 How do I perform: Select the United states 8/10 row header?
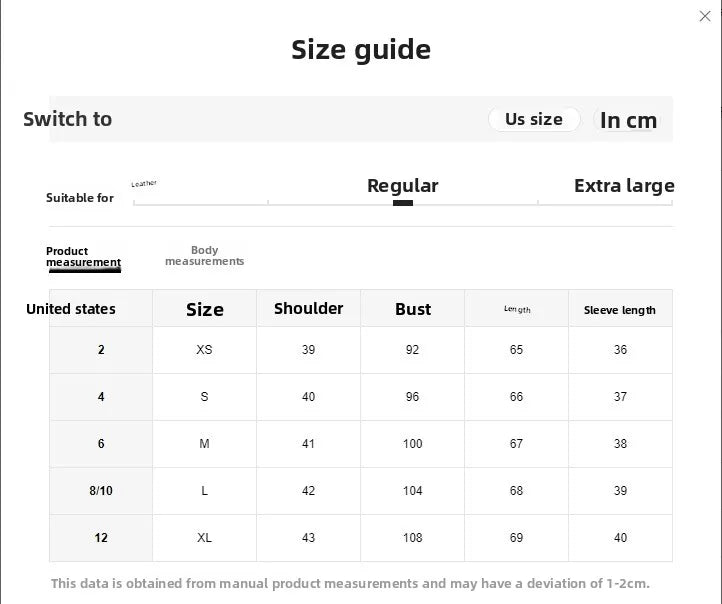click(x=101, y=491)
